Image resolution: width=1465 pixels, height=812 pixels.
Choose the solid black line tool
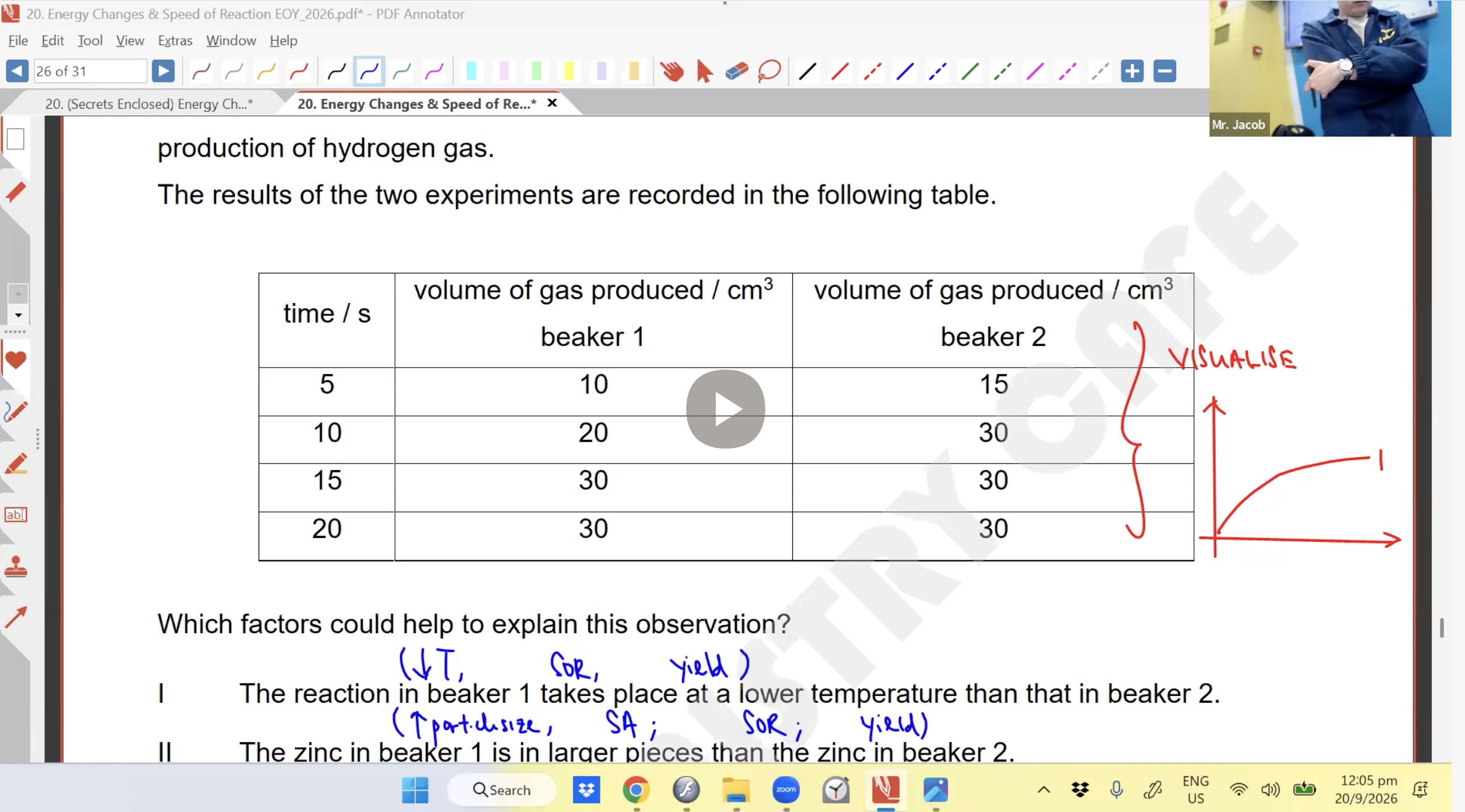point(807,72)
